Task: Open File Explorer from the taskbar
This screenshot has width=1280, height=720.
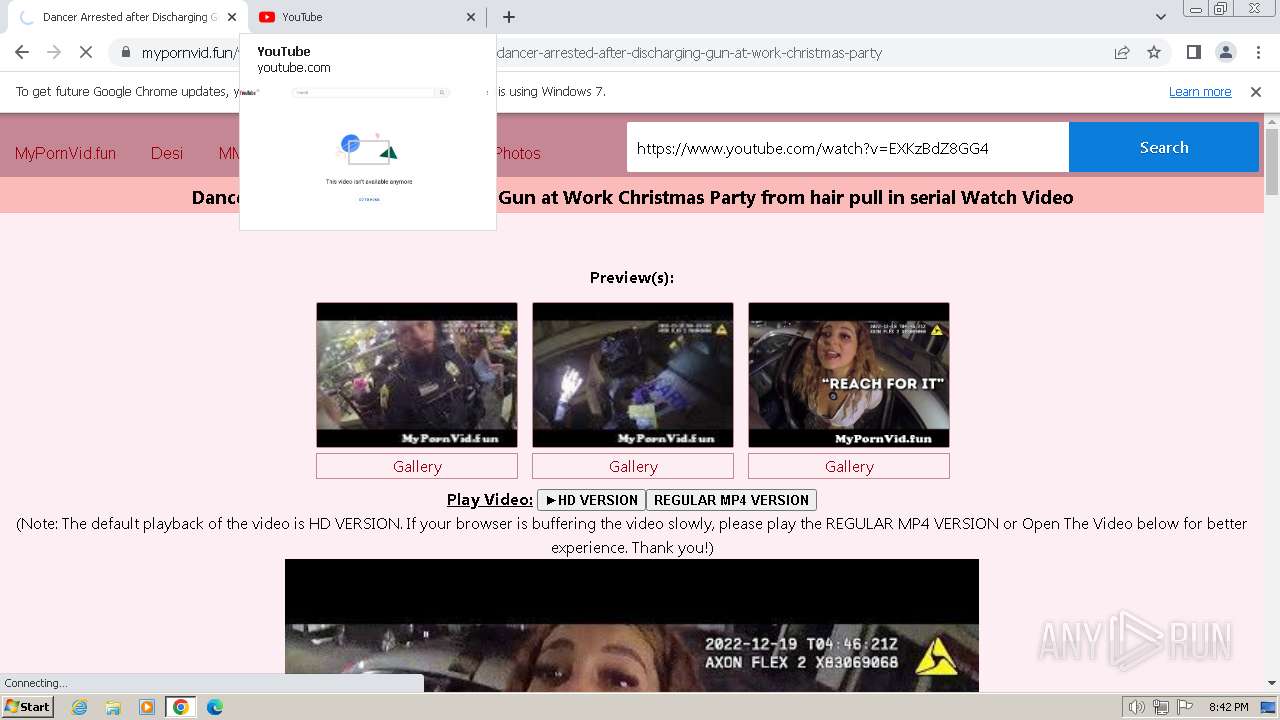Action: (x=113, y=707)
